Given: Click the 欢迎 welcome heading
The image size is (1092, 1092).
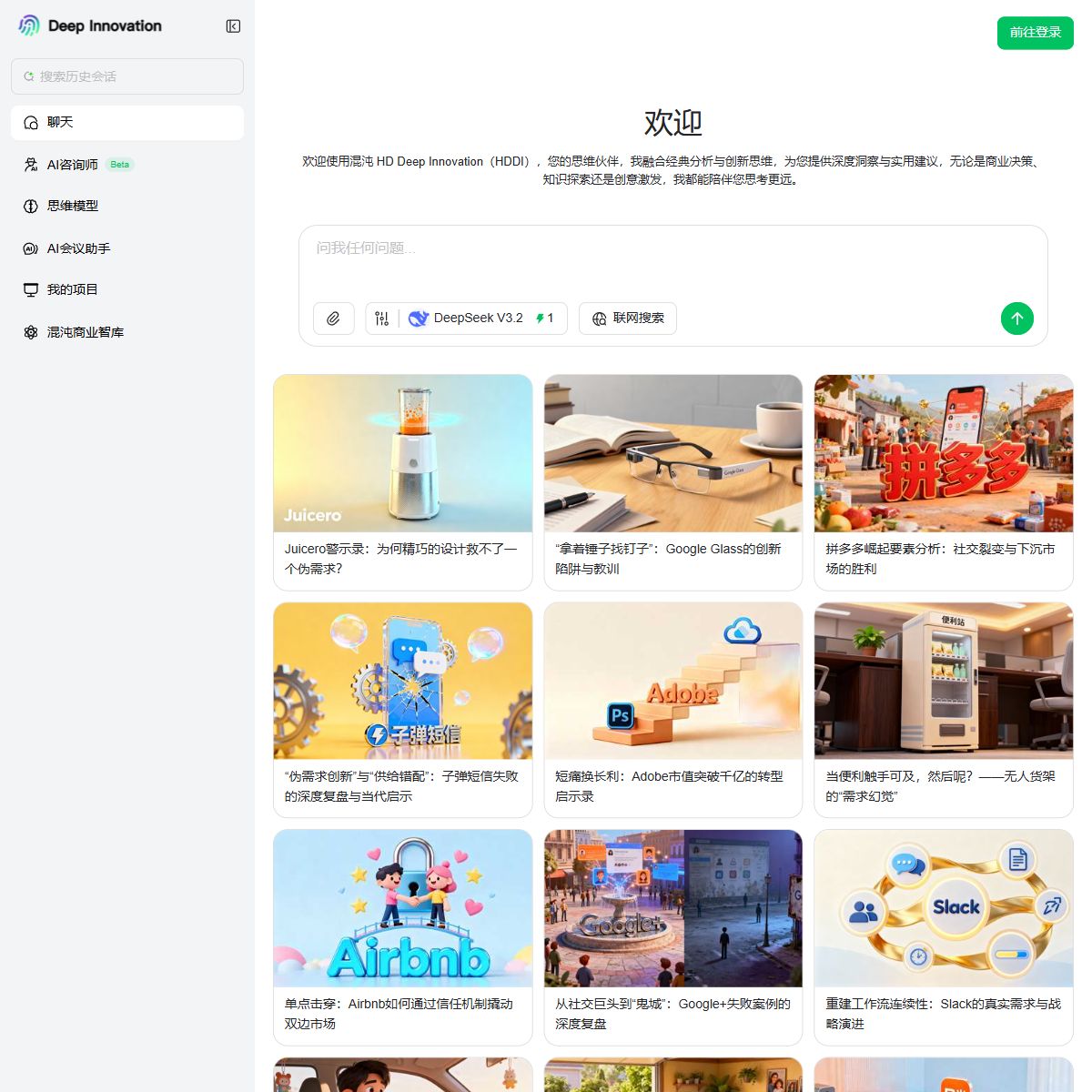Looking at the screenshot, I should point(673,123).
